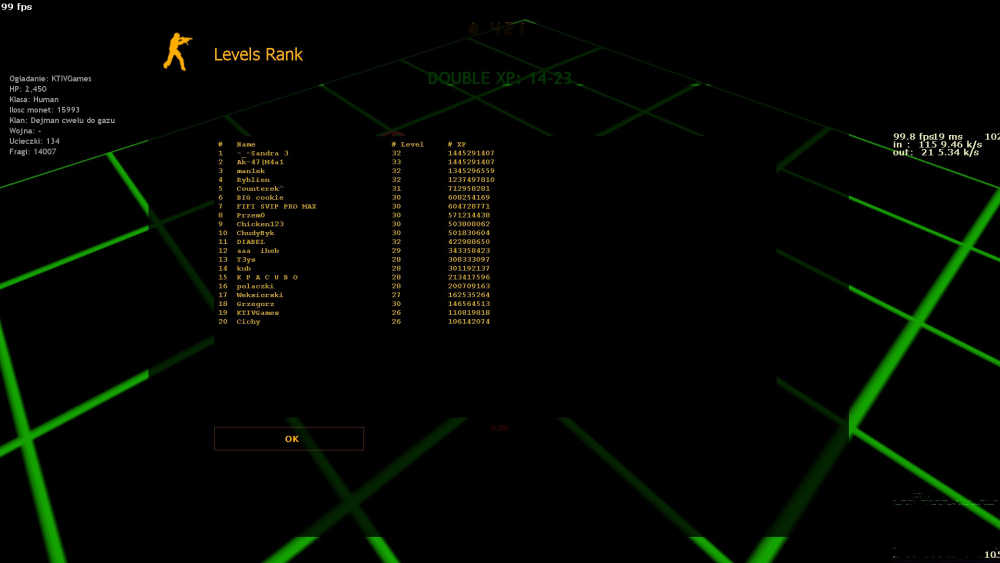Click the Level column header
Screen dimensions: 1000x563
(408, 144)
